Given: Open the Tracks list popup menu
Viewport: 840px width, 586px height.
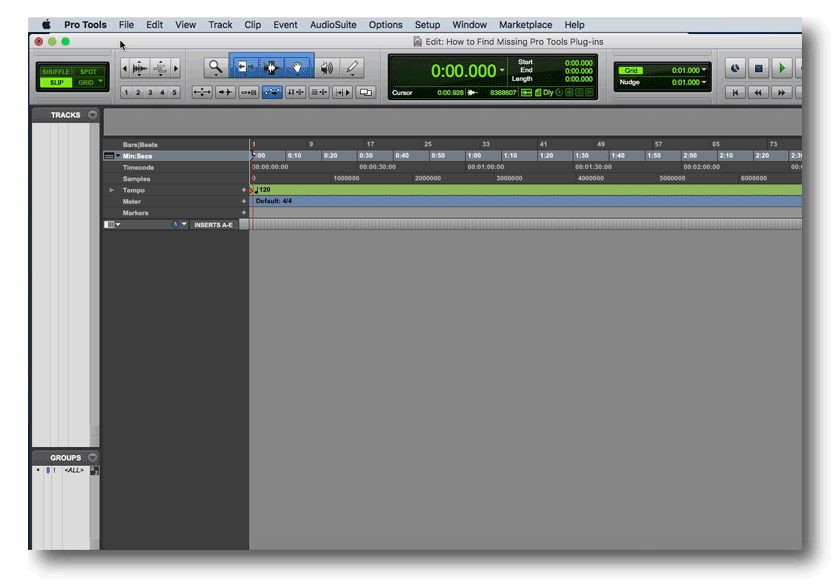Looking at the screenshot, I should tap(92, 115).
